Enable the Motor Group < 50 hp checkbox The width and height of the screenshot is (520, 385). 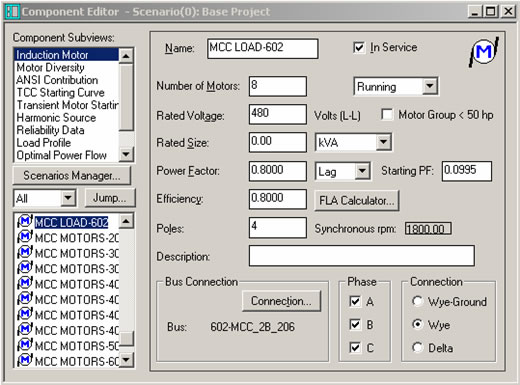coord(387,115)
